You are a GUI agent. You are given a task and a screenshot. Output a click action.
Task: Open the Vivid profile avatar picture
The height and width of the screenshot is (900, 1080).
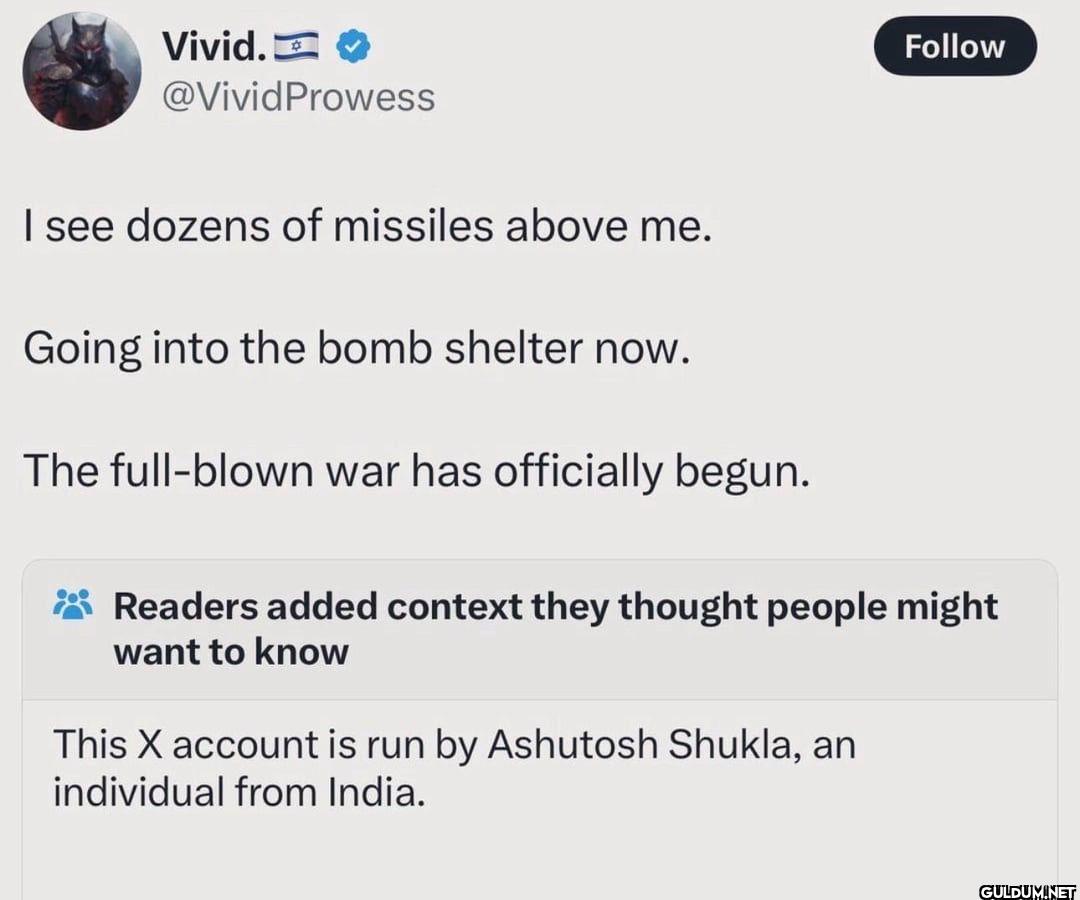coord(82,71)
